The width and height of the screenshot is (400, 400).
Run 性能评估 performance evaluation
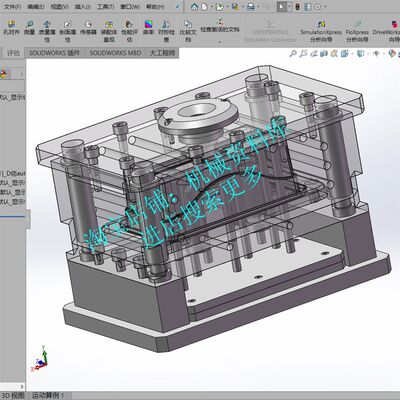pos(129,32)
